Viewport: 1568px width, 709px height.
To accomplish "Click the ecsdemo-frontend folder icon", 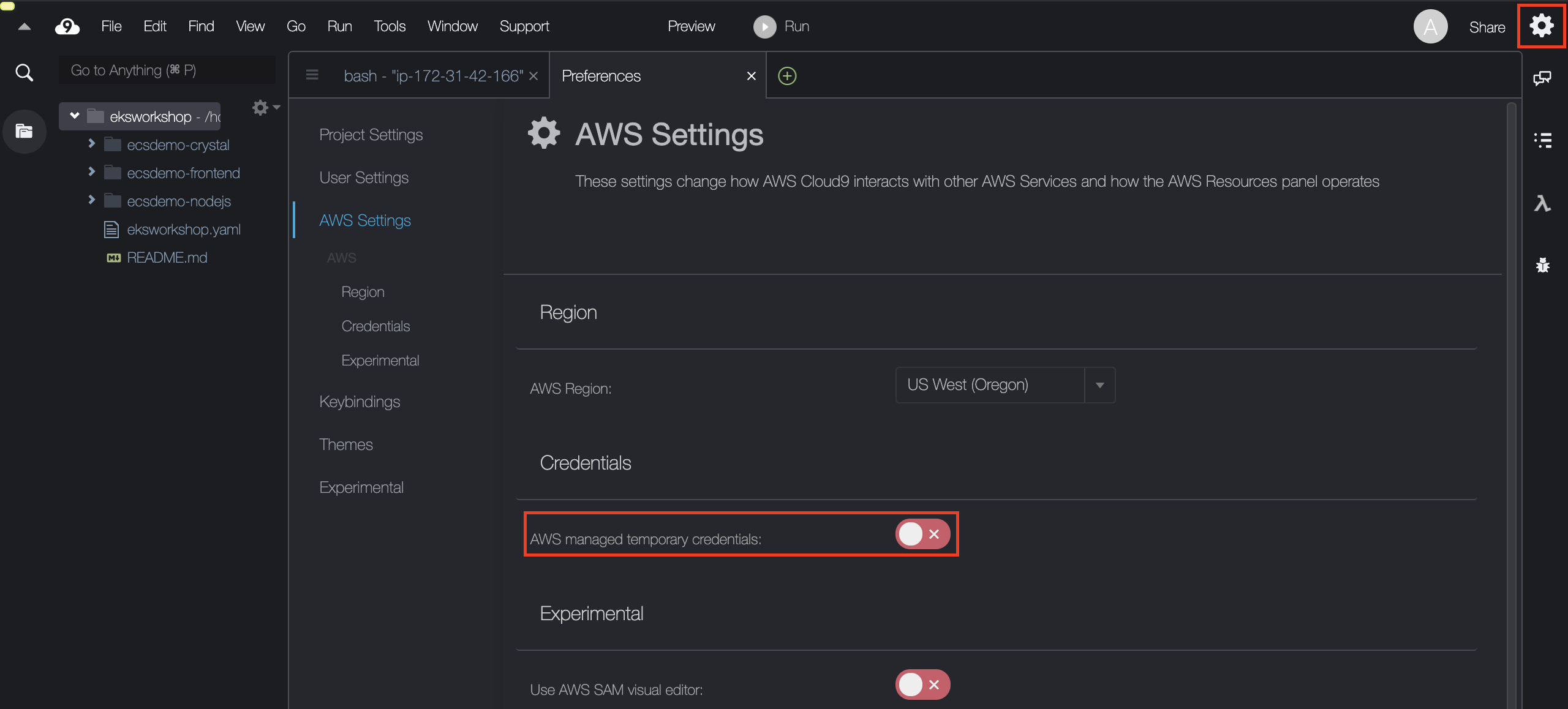I will [112, 173].
